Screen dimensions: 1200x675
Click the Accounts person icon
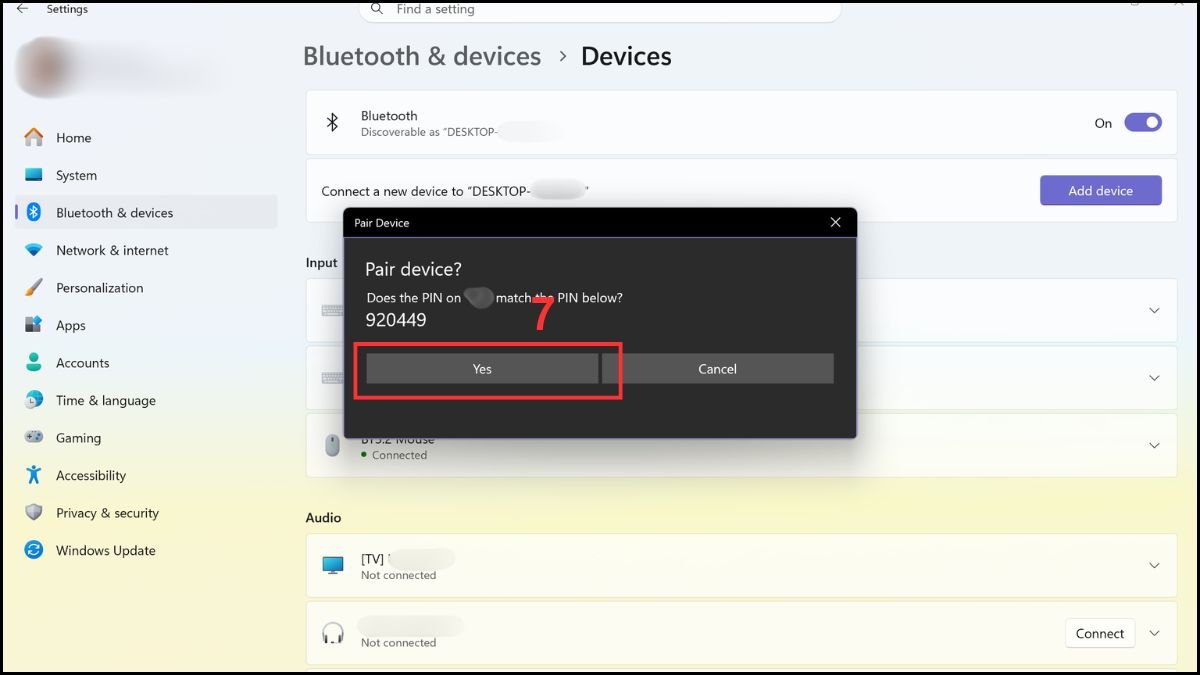pos(34,362)
